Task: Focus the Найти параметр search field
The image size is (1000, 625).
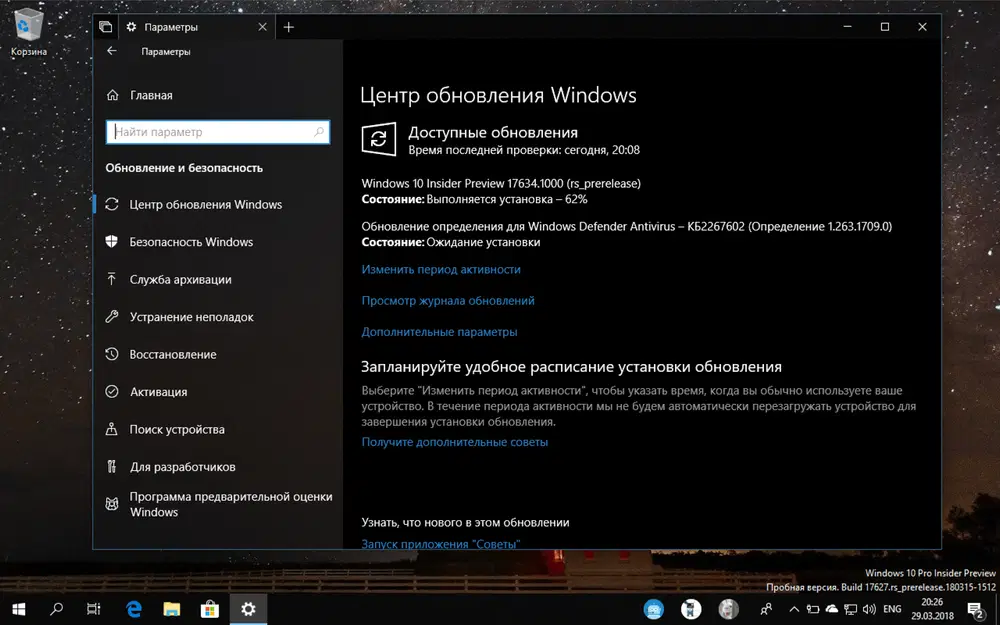Action: (217, 132)
